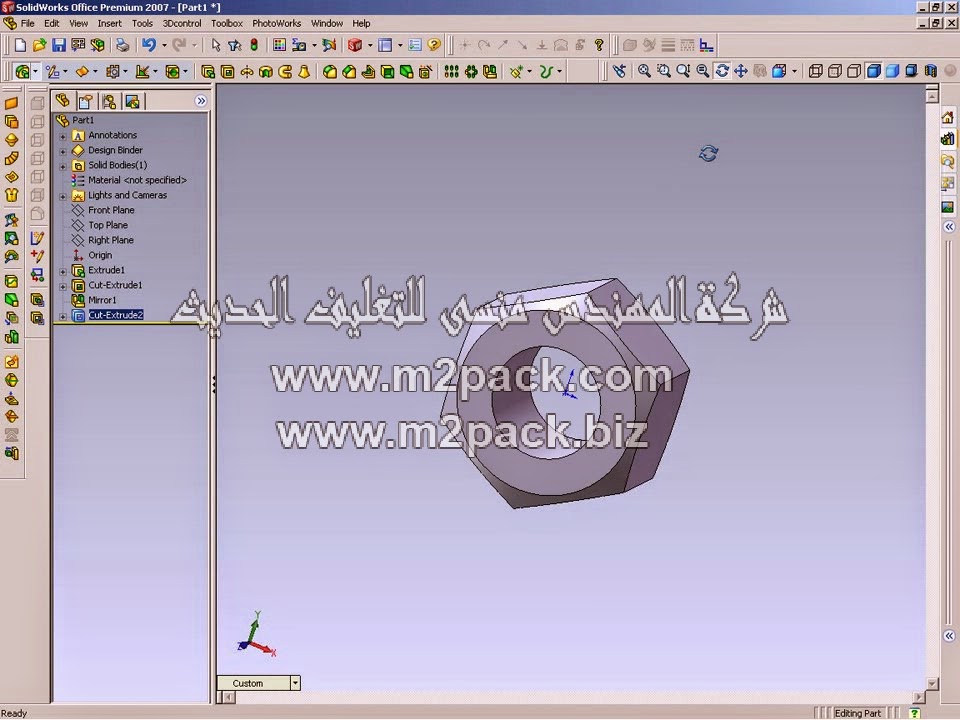This screenshot has width=960, height=720.
Task: Expand the Annotations tree node
Action: click(x=62, y=136)
